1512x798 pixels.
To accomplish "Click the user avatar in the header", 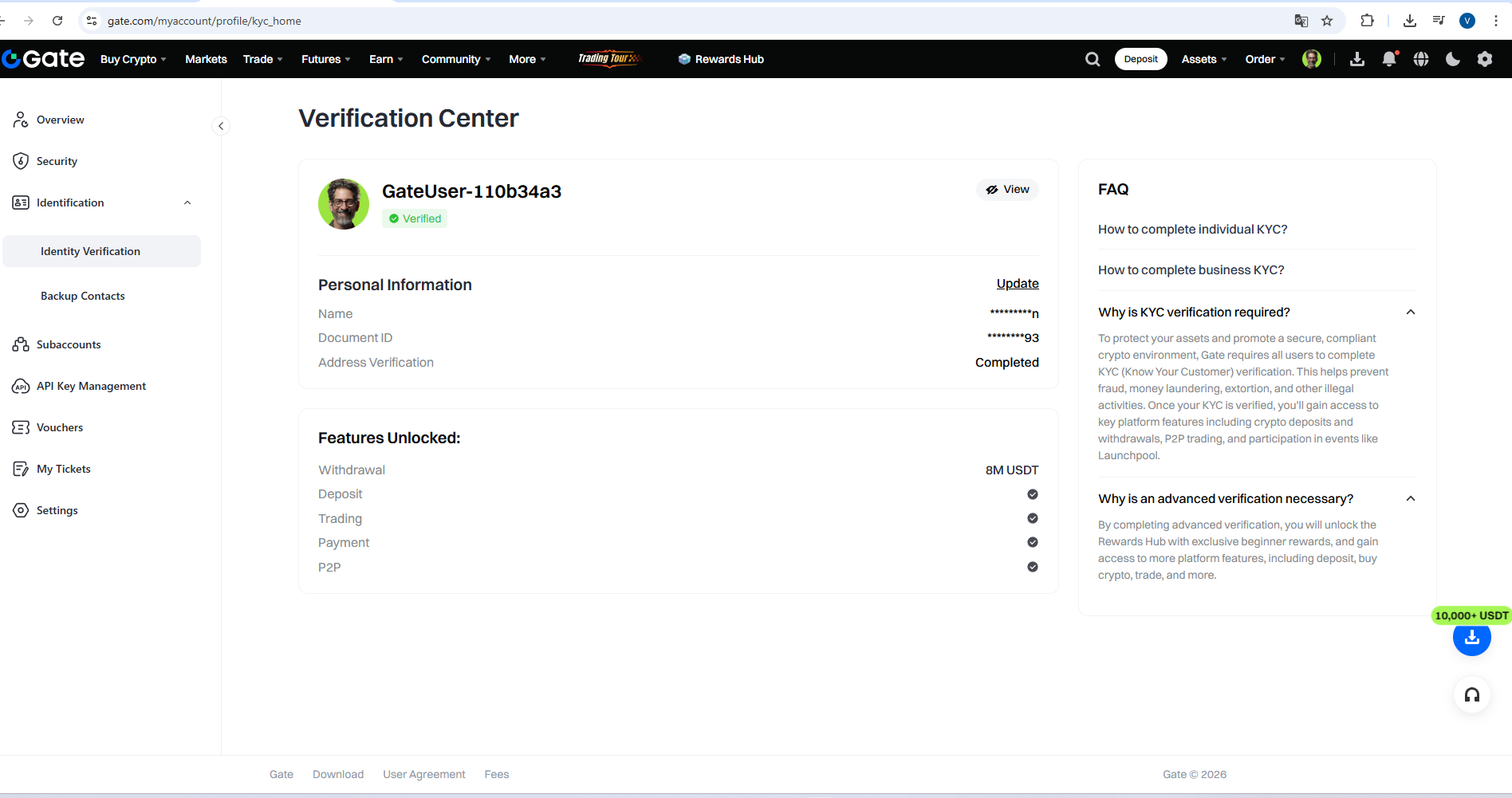I will click(x=1312, y=59).
